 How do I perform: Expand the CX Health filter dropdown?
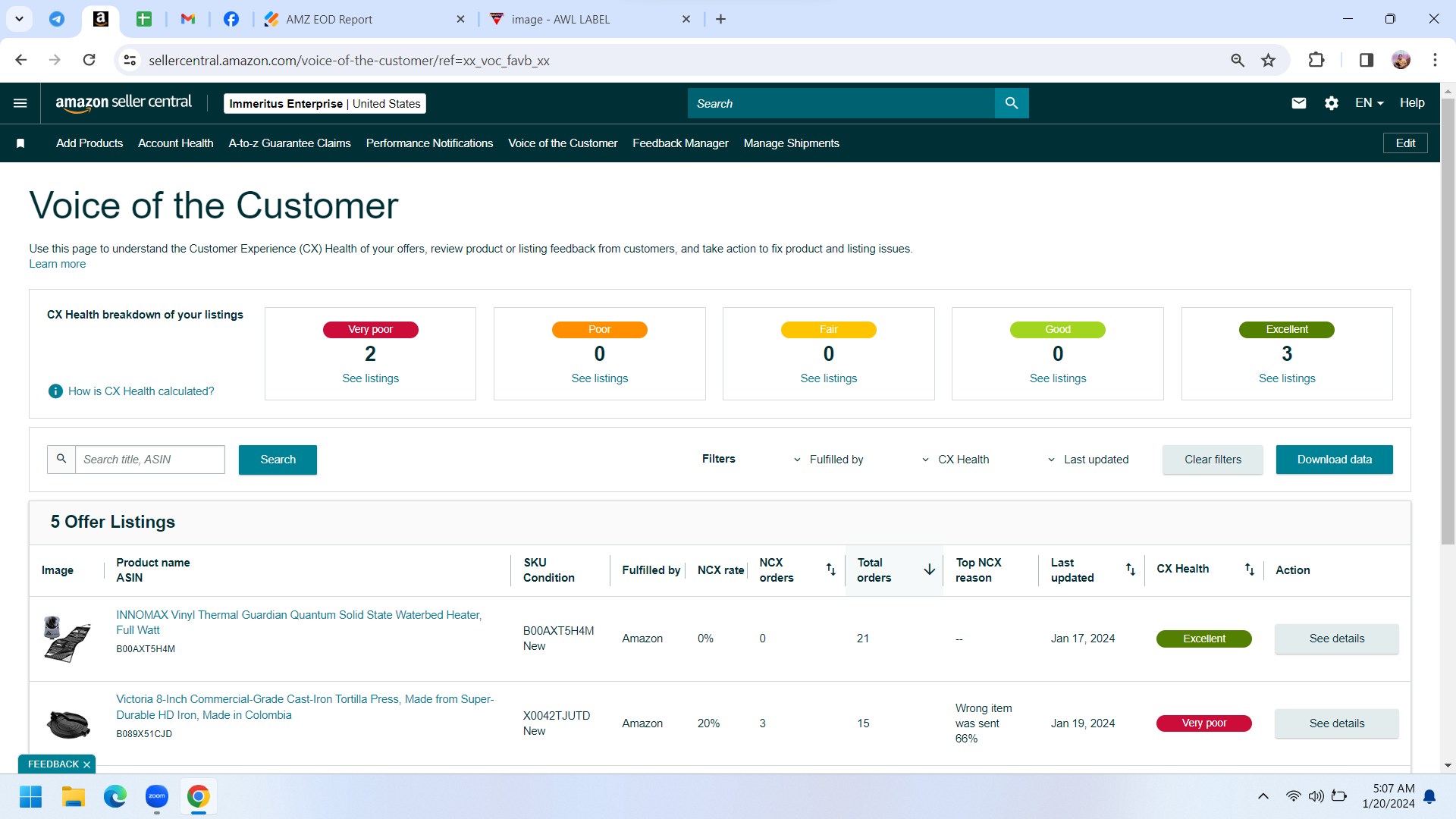click(x=955, y=460)
